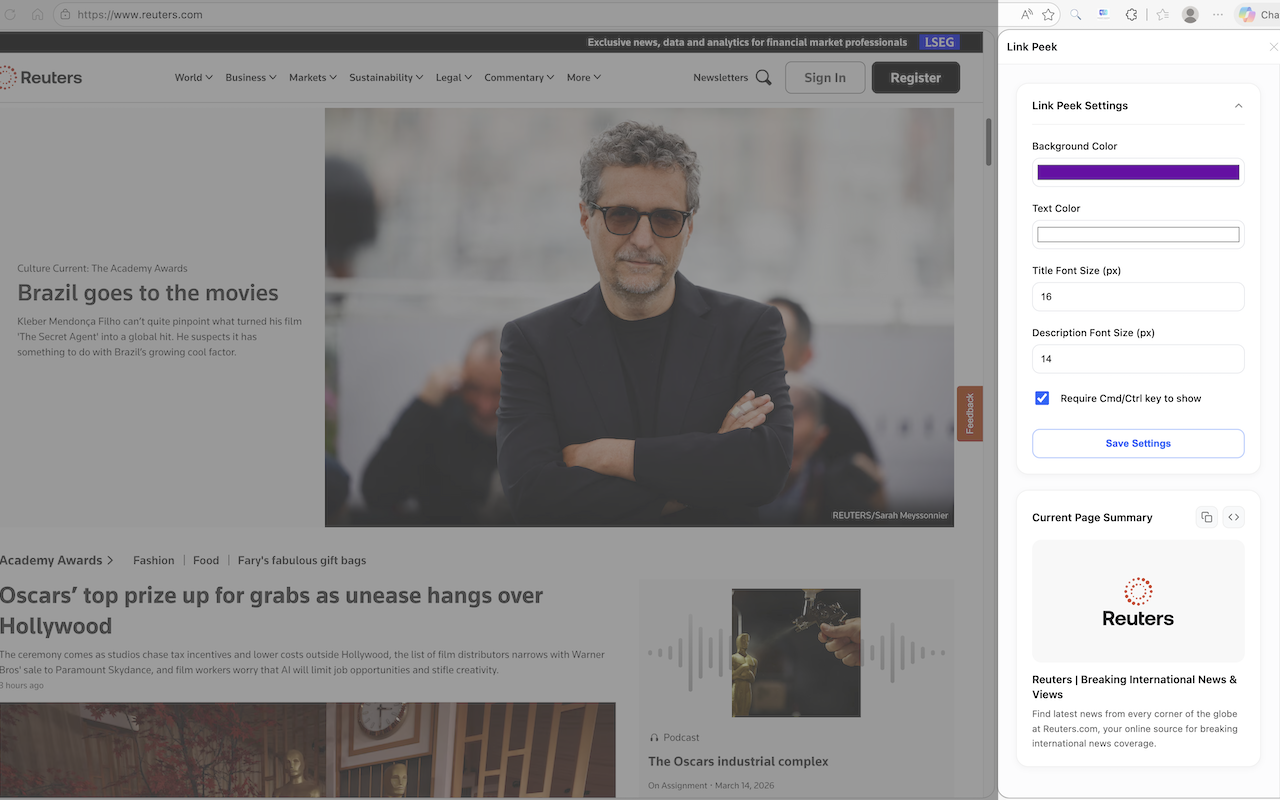Reload the page with the refresh icon
This screenshot has width=1280, height=800.
[x=11, y=15]
